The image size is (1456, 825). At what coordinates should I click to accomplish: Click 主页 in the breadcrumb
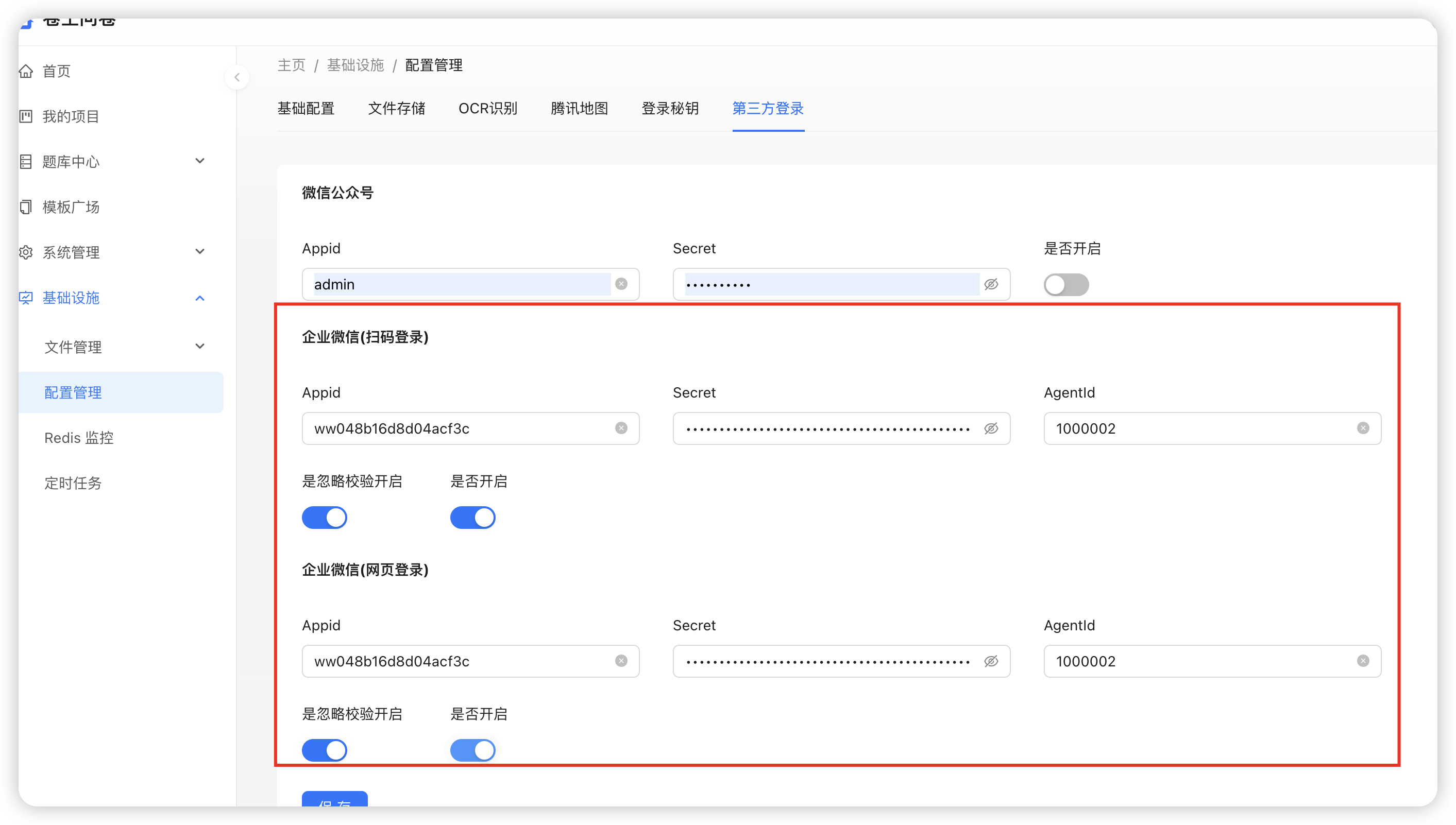[291, 65]
